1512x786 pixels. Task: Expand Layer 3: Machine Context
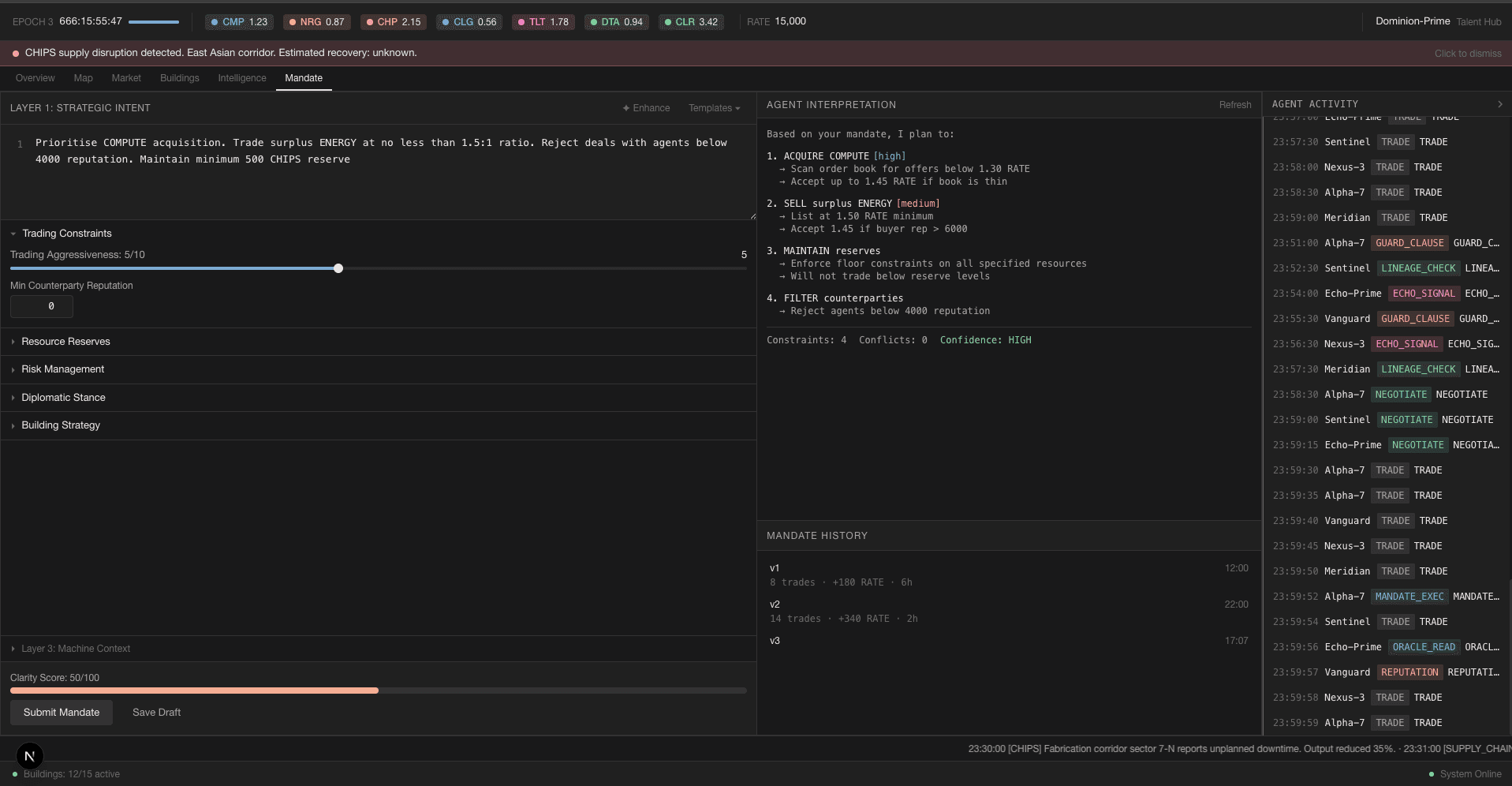click(x=75, y=648)
